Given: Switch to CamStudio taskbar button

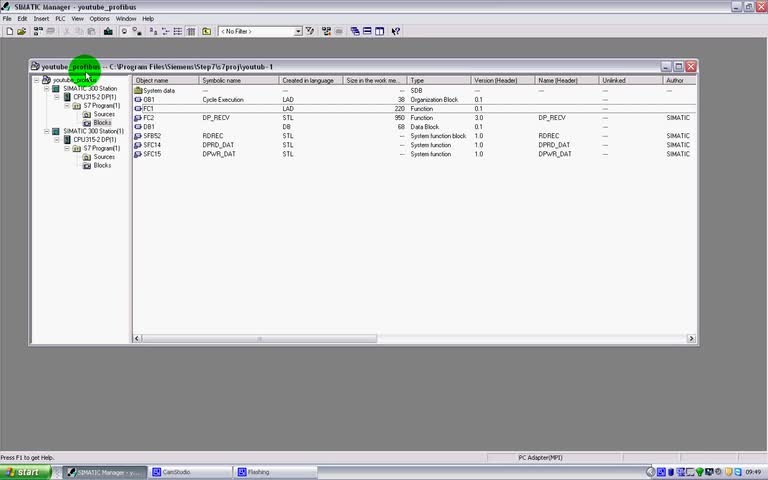Looking at the screenshot, I should [x=190, y=472].
